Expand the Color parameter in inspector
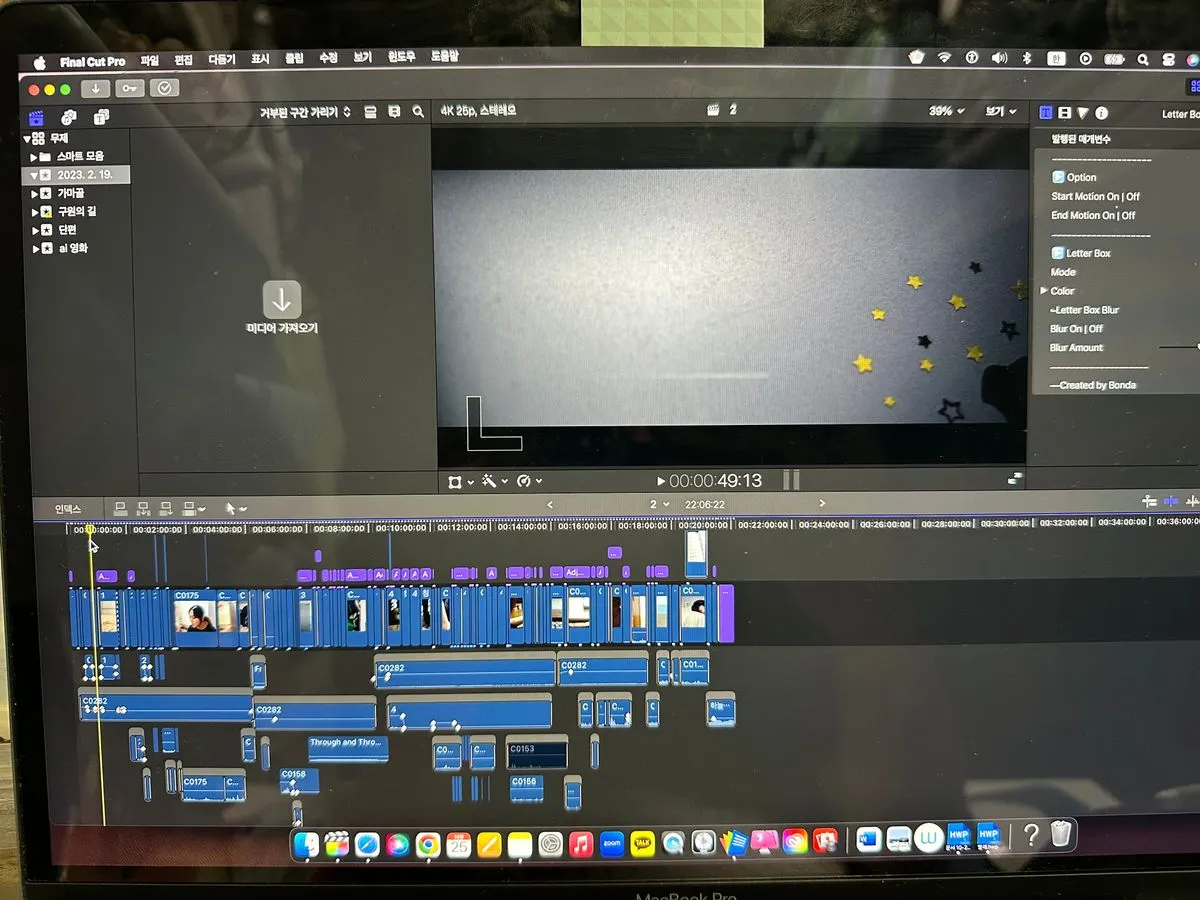 (1044, 291)
